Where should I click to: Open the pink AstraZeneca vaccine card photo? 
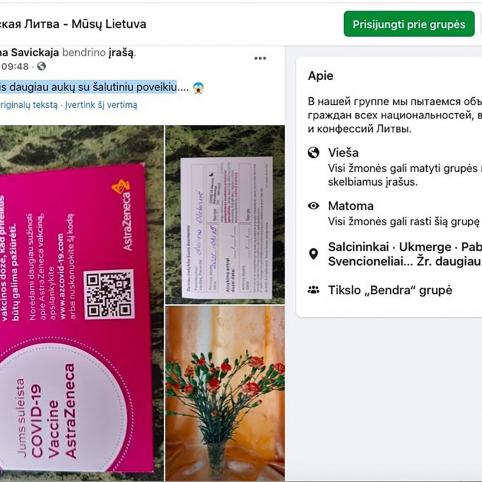[82, 303]
